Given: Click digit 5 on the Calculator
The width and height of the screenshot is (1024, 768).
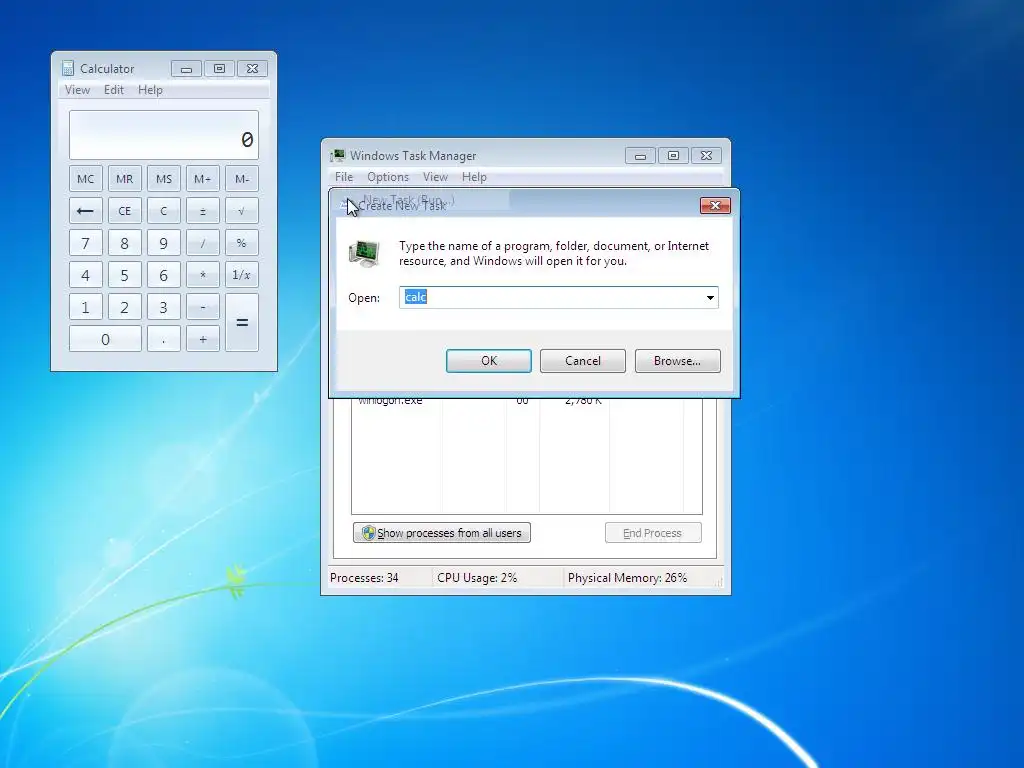Looking at the screenshot, I should point(124,275).
